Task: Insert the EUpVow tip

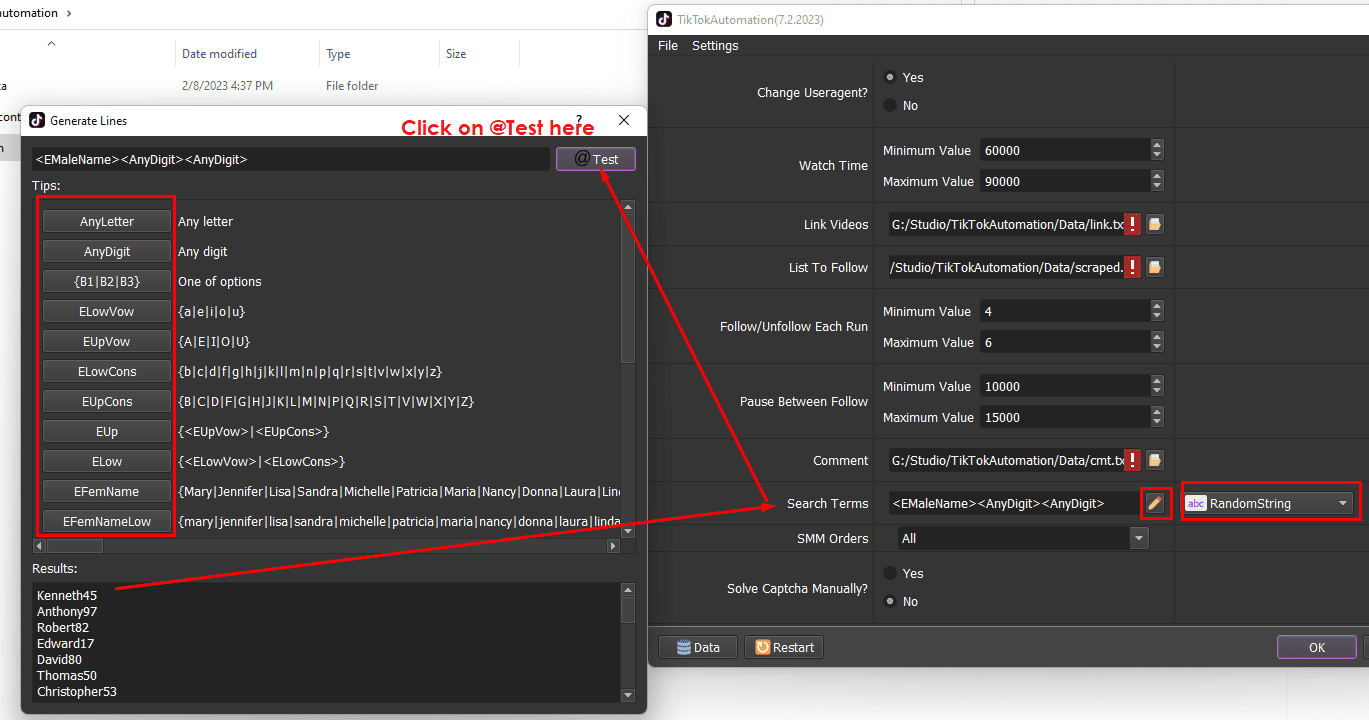Action: pyautogui.click(x=107, y=342)
